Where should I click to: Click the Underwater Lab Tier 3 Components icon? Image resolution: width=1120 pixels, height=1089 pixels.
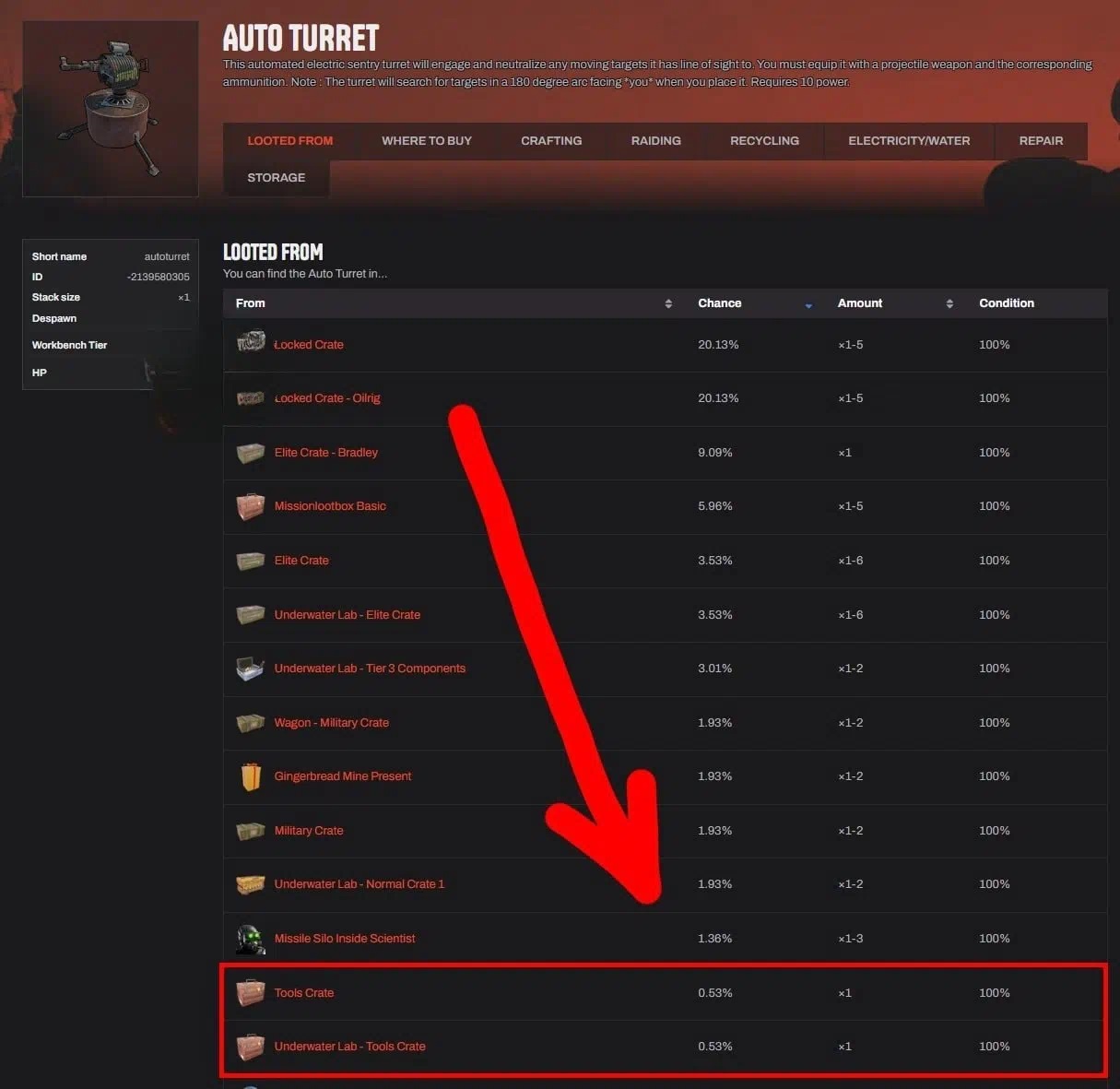coord(251,669)
